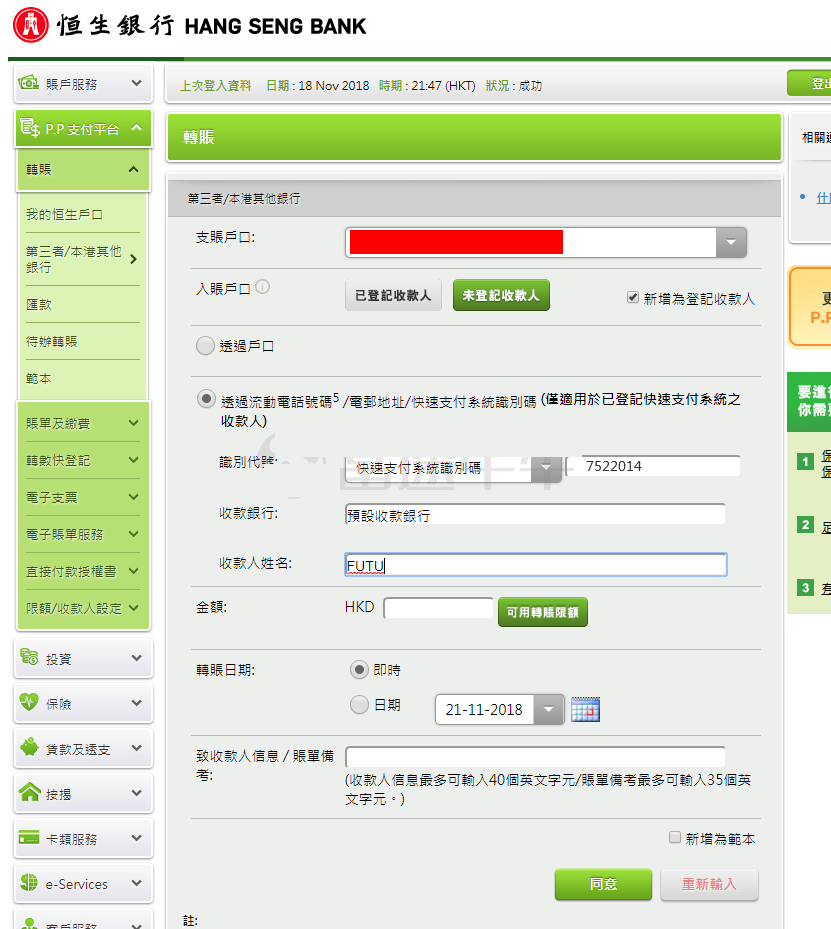Click the 致收款人信息 message field
Viewport: 831px width, 929px height.
tap(535, 757)
